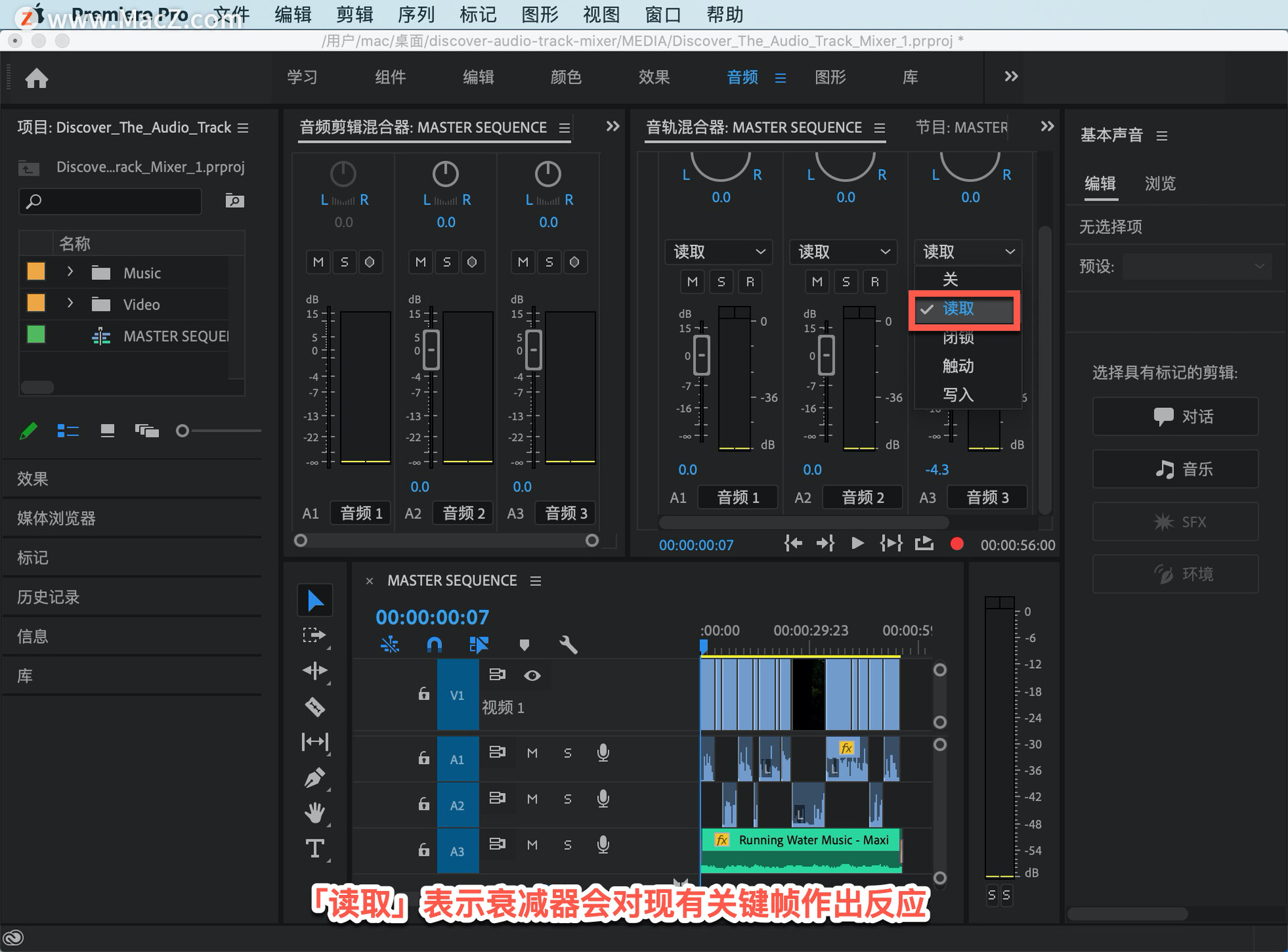Toggle snap magnet in timeline
Viewport: 1288px width, 952px height.
click(x=434, y=645)
